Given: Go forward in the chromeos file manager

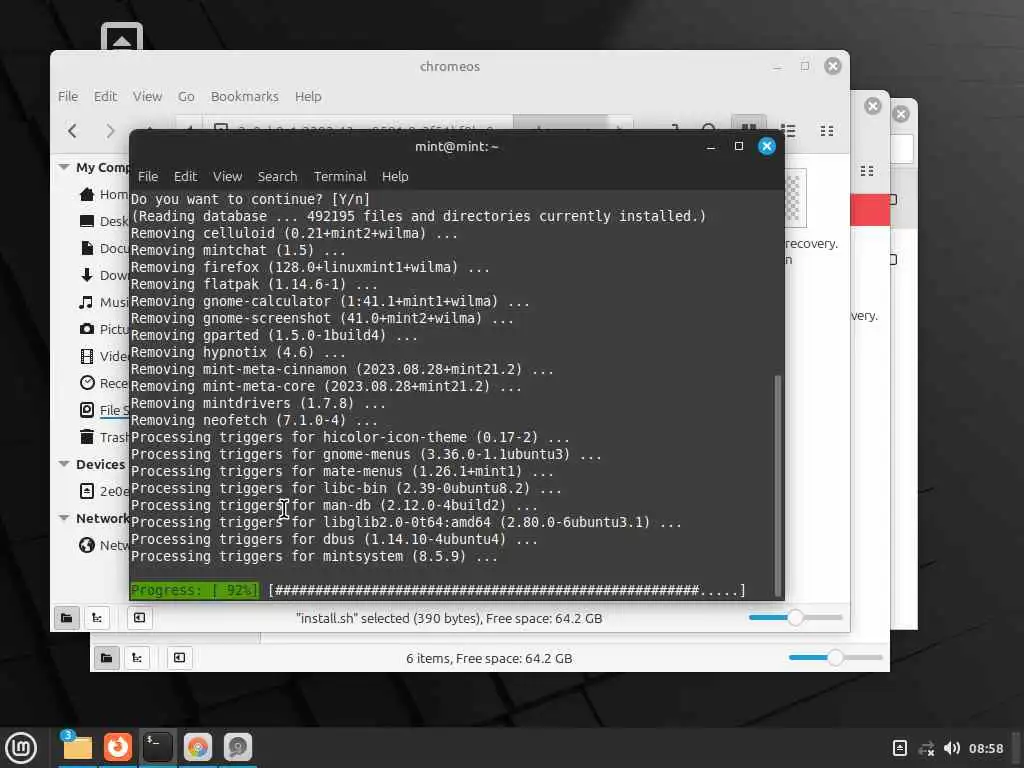Looking at the screenshot, I should 110,131.
